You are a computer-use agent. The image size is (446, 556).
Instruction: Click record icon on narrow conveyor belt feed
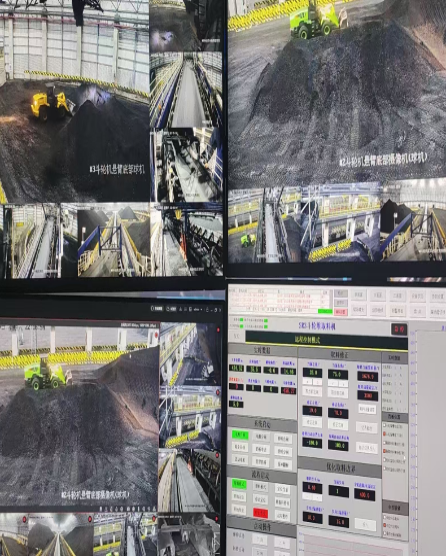tap(217, 455)
